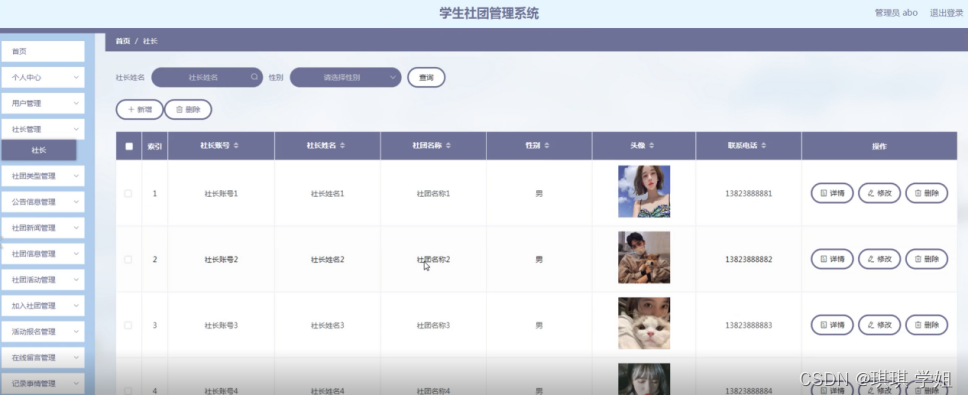This screenshot has width=968, height=398.
Task: Click the 社长姓名2 cell
Action: [327, 259]
